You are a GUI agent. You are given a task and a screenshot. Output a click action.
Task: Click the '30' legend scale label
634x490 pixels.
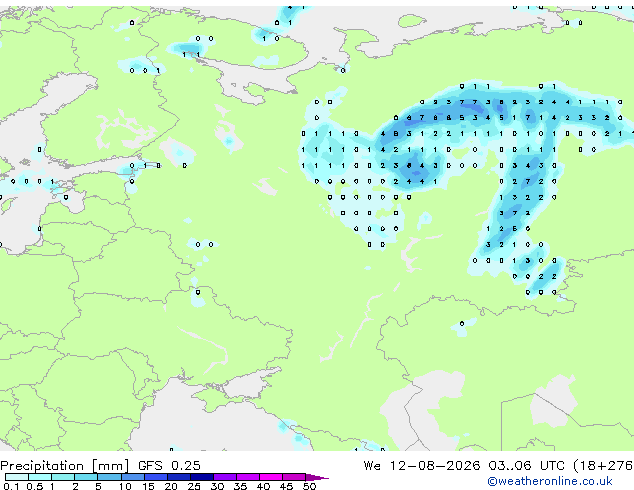[218, 486]
